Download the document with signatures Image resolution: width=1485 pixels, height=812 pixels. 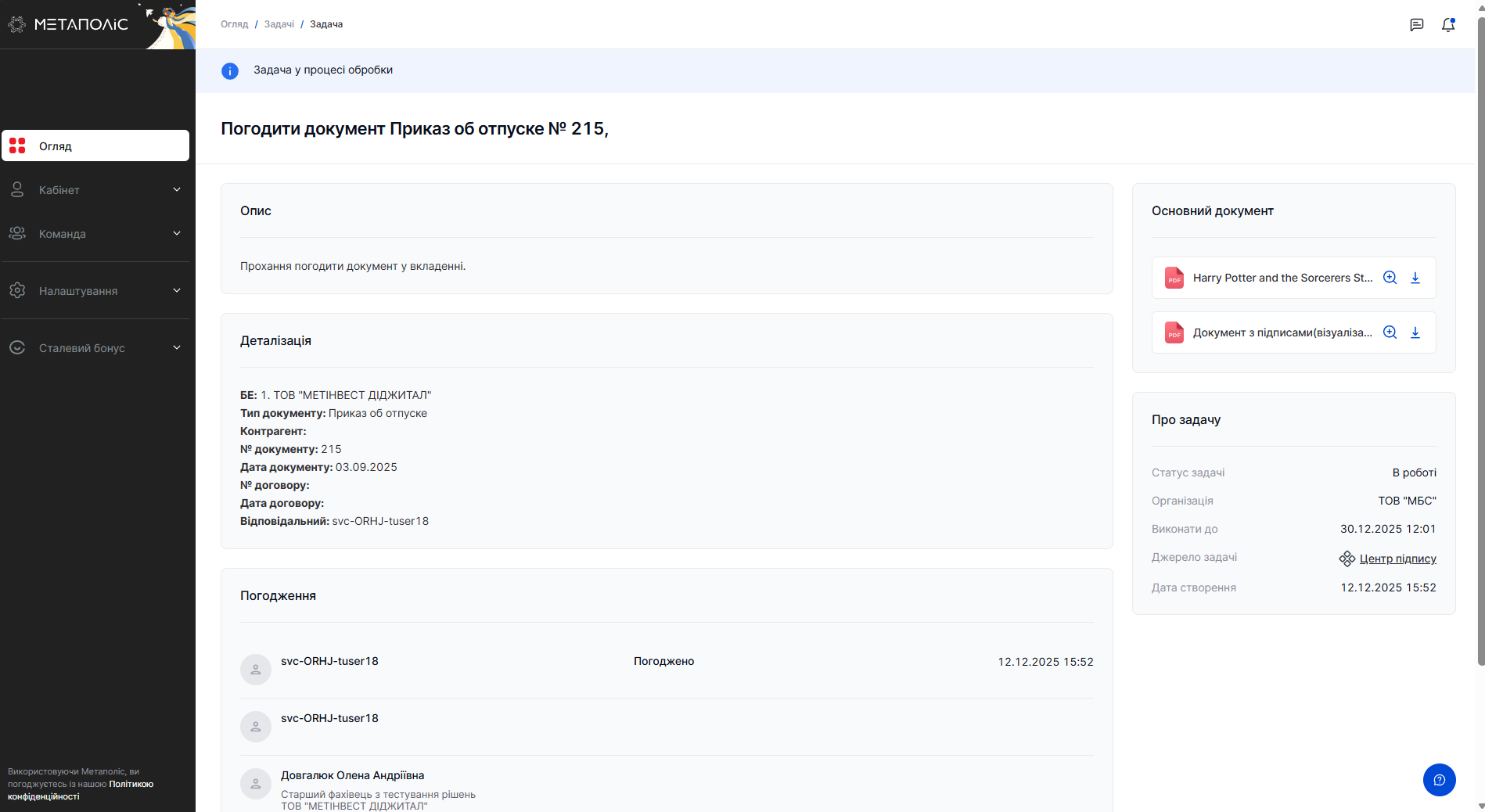[1415, 332]
